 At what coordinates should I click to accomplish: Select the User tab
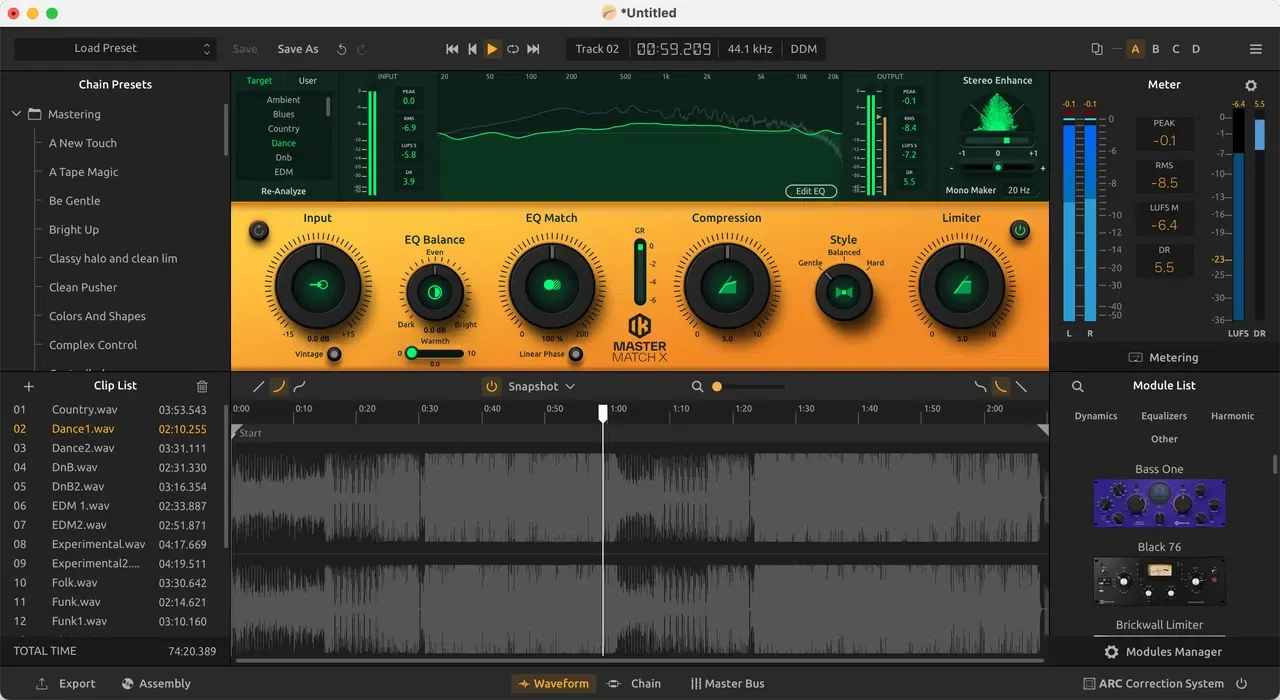point(308,81)
